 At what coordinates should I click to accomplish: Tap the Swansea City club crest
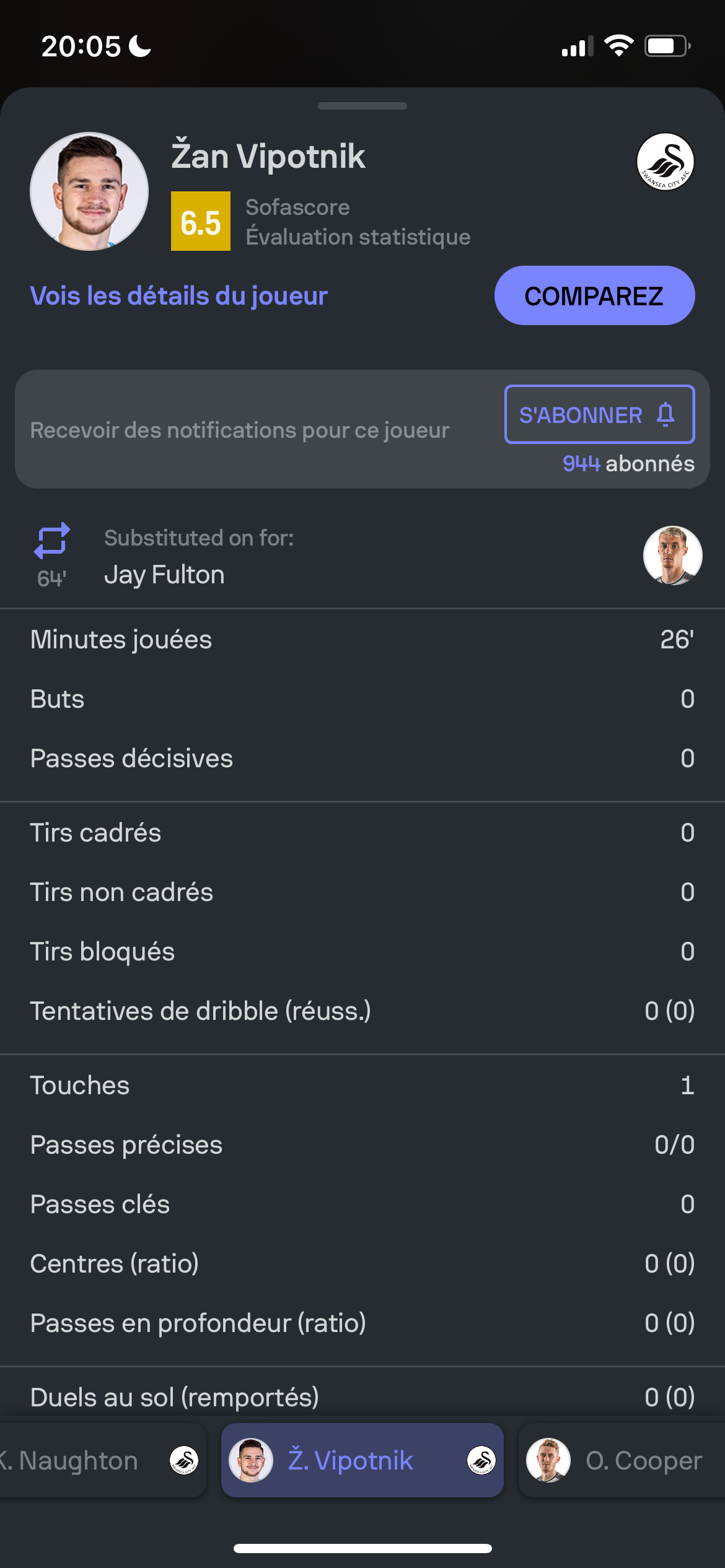(666, 162)
